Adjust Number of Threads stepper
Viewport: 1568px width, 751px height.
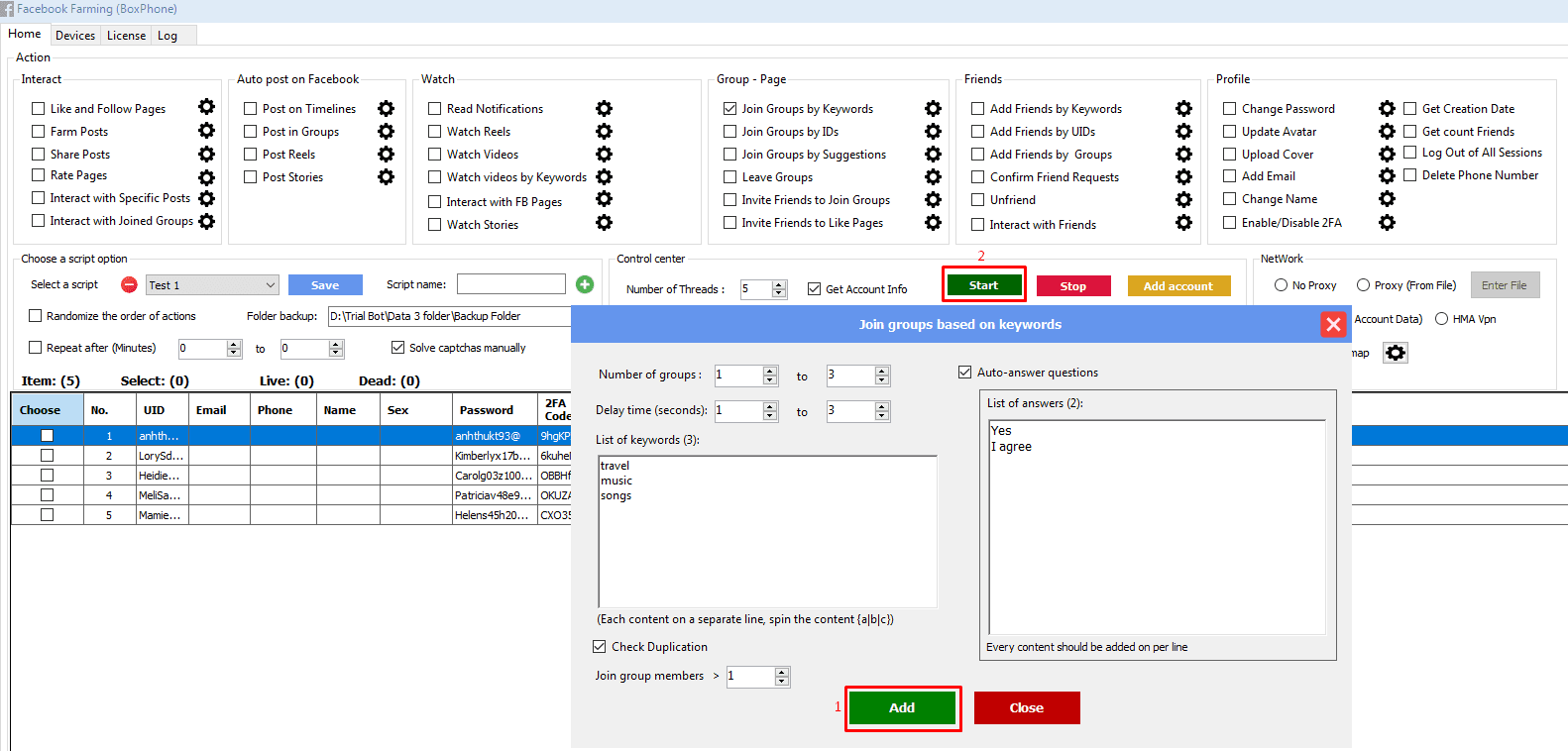click(779, 288)
